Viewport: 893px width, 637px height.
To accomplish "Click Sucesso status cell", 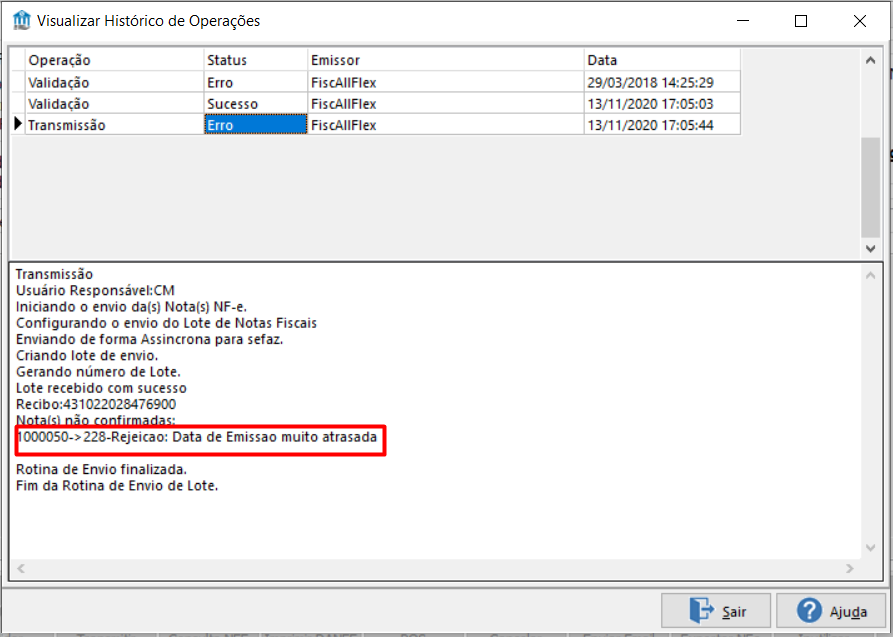I will tap(256, 104).
